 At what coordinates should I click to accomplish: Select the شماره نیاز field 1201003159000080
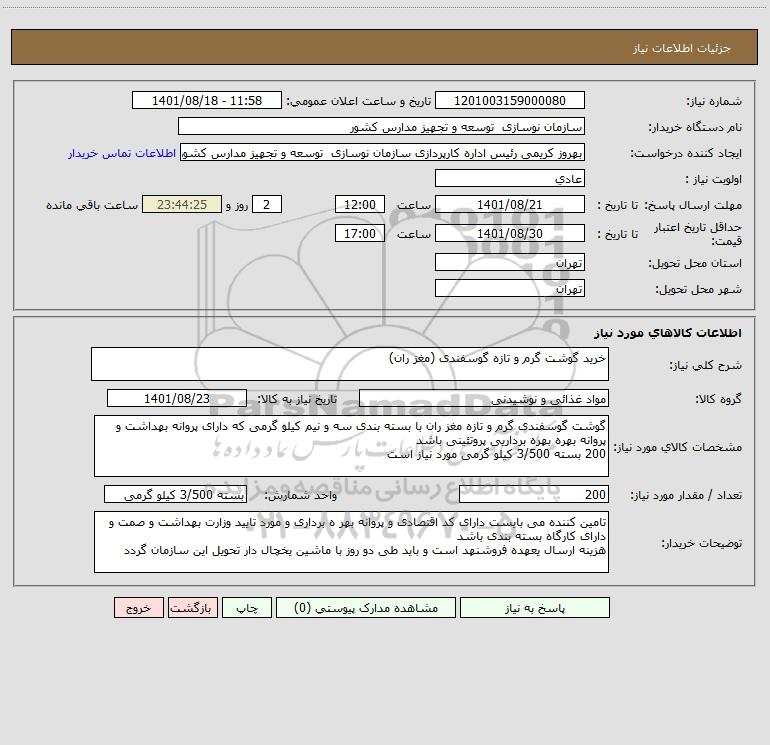tap(510, 100)
